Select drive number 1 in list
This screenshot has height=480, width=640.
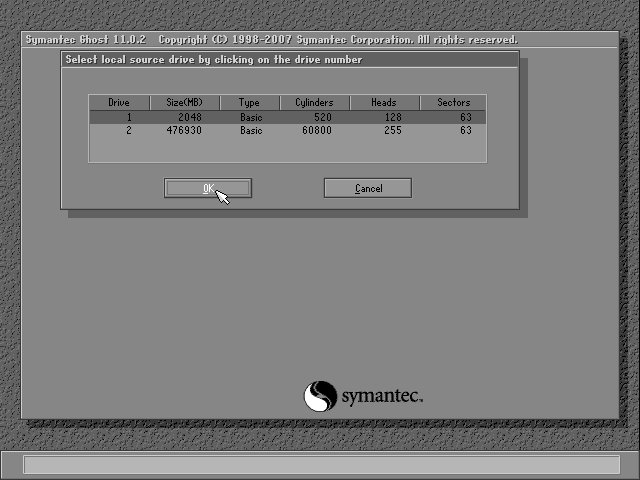pos(129,118)
